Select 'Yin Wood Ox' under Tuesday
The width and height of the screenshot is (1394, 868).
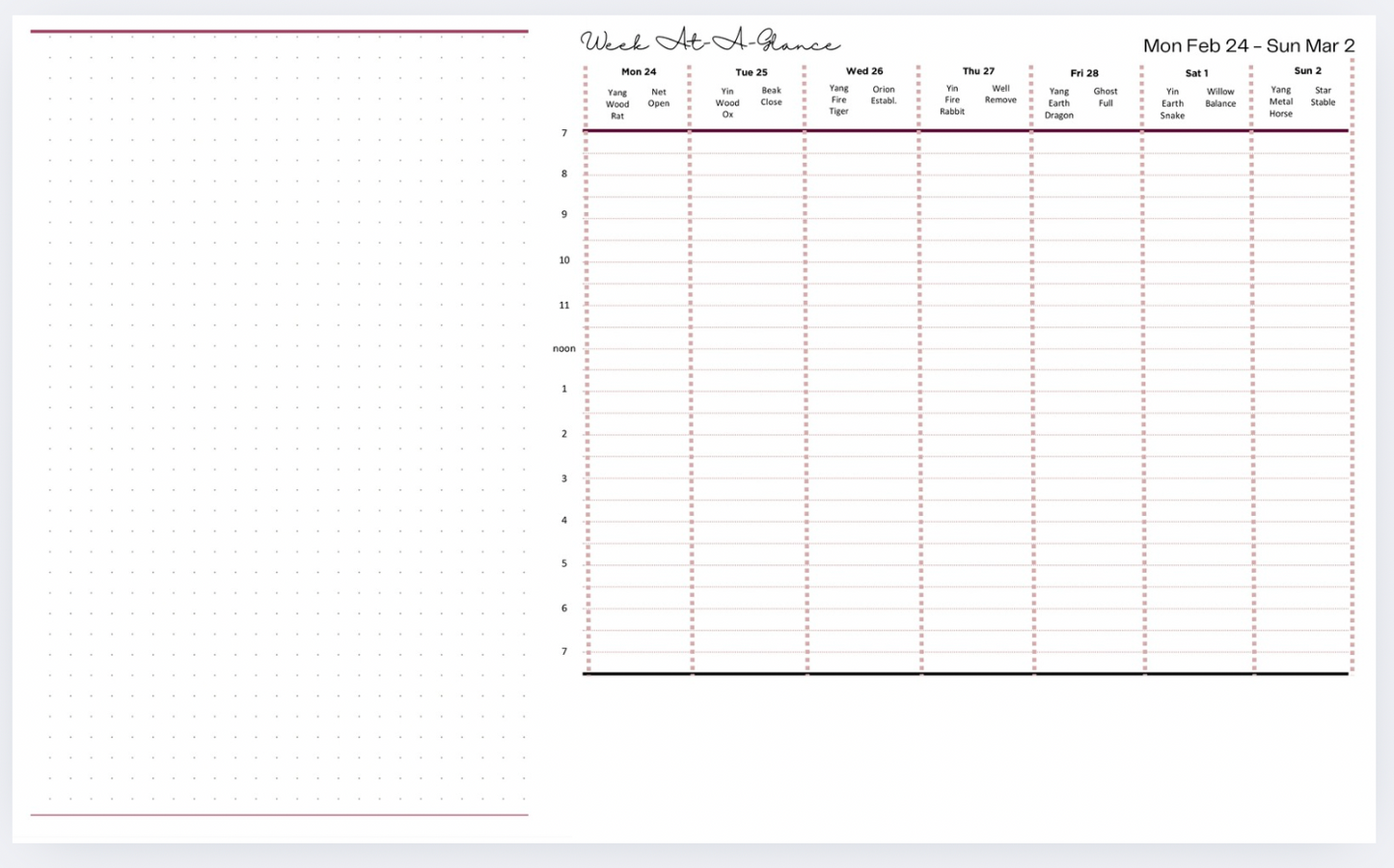[727, 102]
